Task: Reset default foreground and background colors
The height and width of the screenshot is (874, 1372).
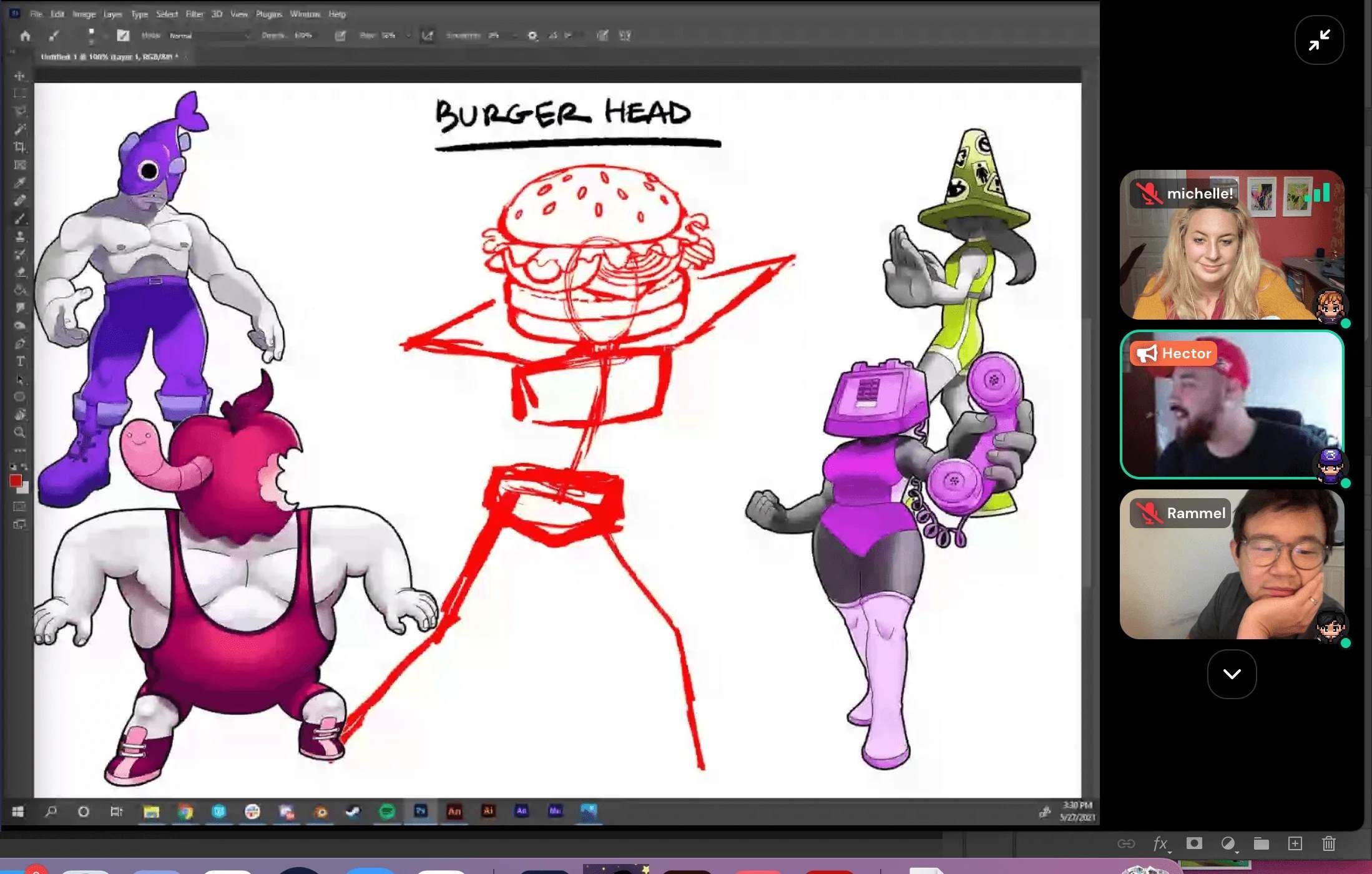Action: pos(12,467)
